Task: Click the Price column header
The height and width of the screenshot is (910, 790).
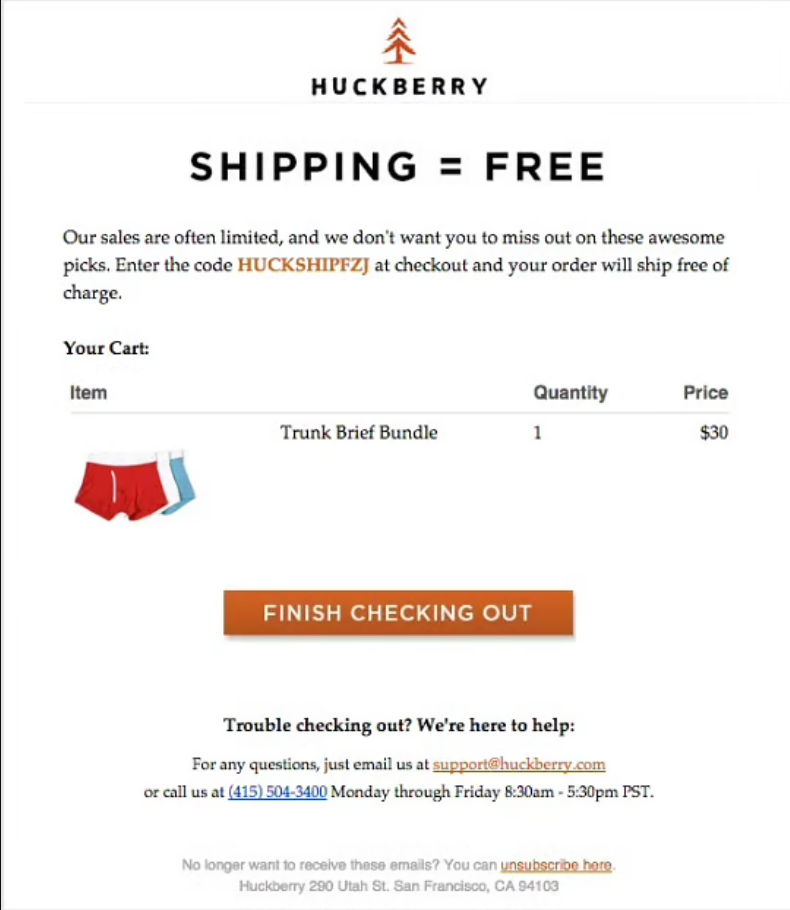Action: [x=705, y=393]
